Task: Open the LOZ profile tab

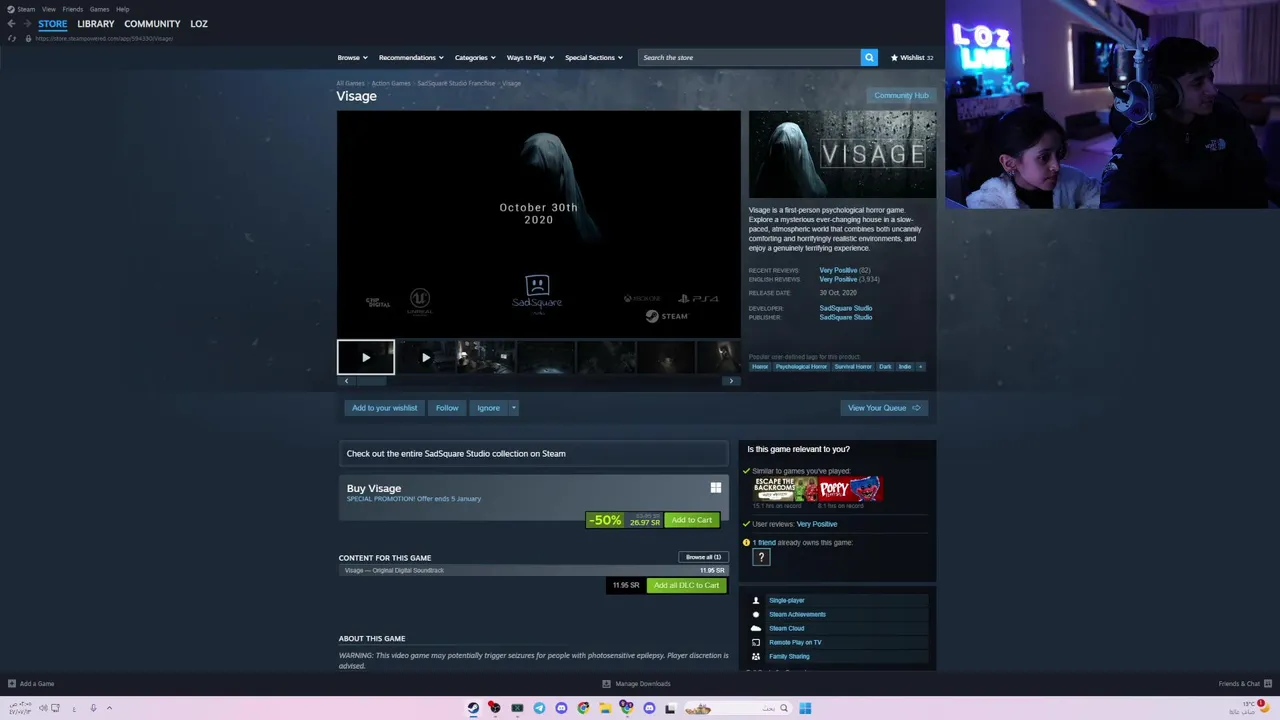Action: [x=199, y=24]
